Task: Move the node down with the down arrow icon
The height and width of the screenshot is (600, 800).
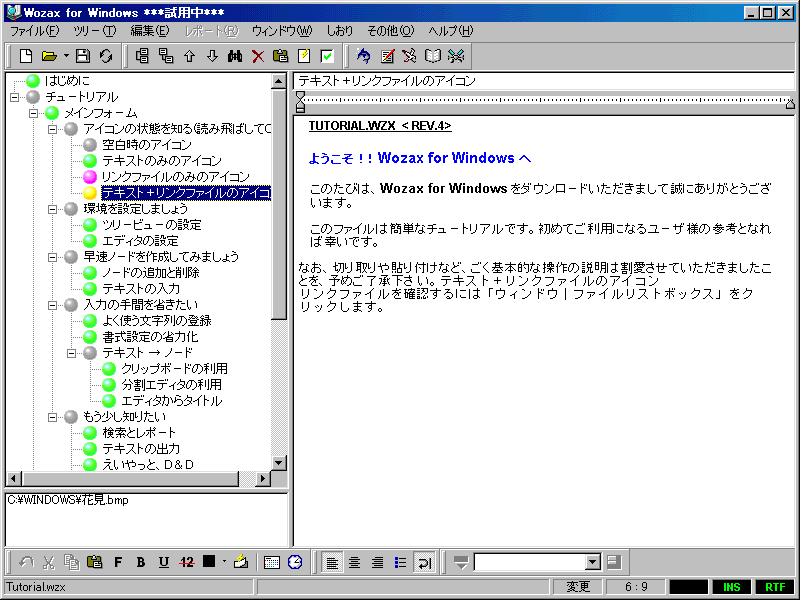Action: pyautogui.click(x=212, y=56)
